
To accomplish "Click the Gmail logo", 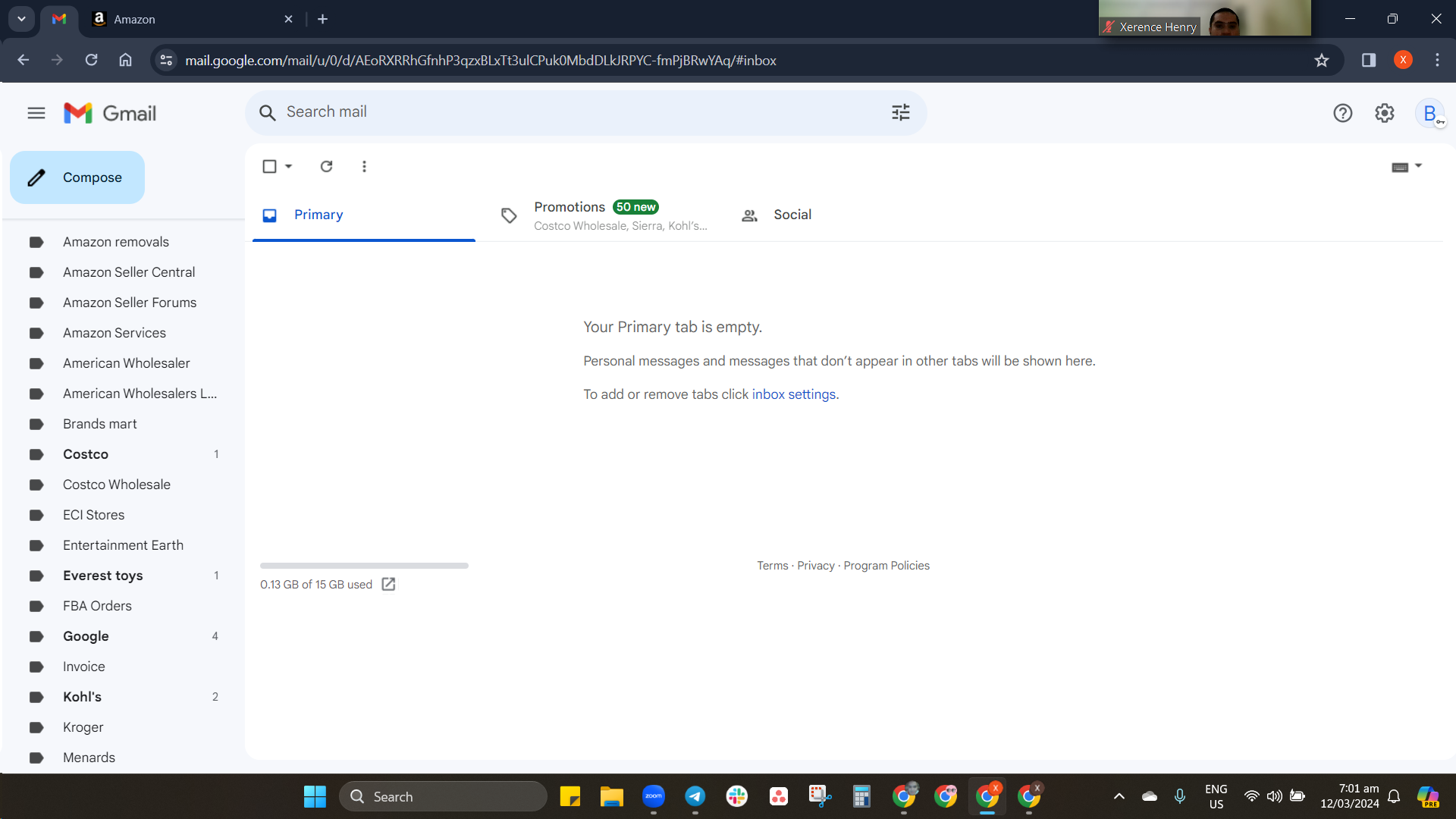I will tap(110, 113).
